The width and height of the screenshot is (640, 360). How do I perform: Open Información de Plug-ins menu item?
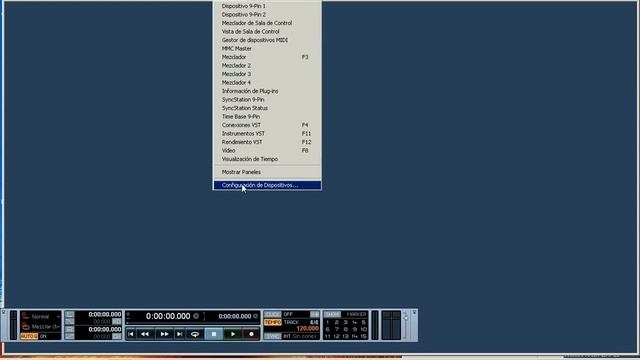pyautogui.click(x=267, y=91)
